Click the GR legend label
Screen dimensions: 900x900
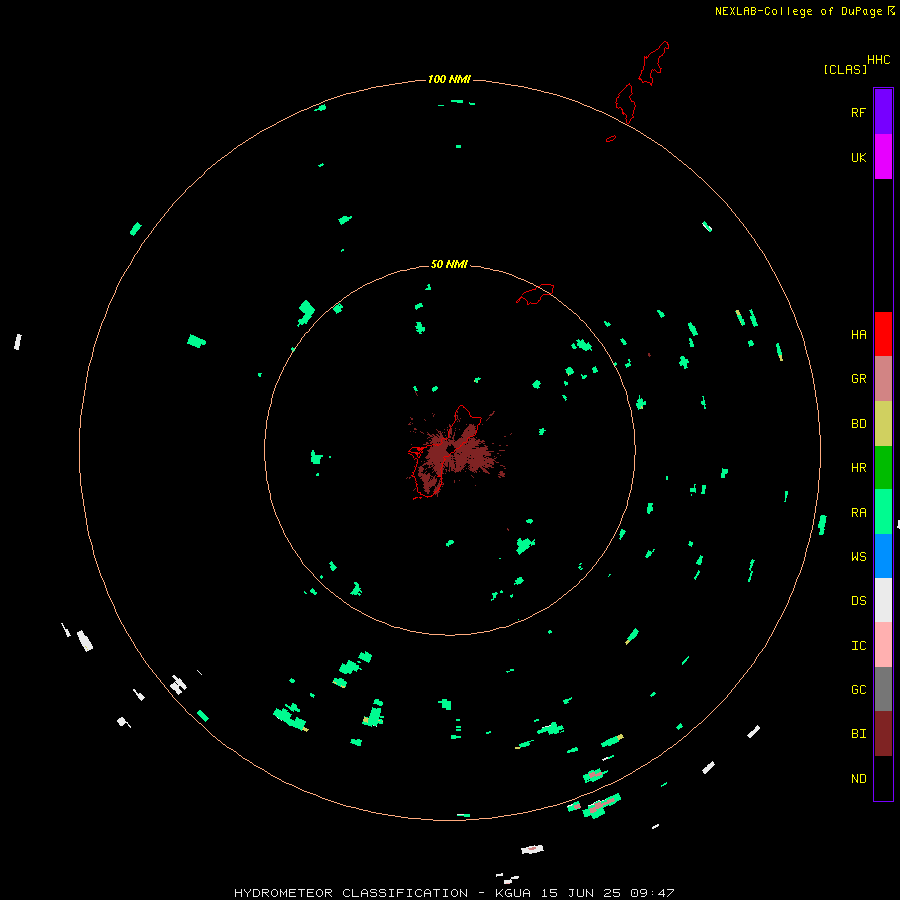(858, 379)
